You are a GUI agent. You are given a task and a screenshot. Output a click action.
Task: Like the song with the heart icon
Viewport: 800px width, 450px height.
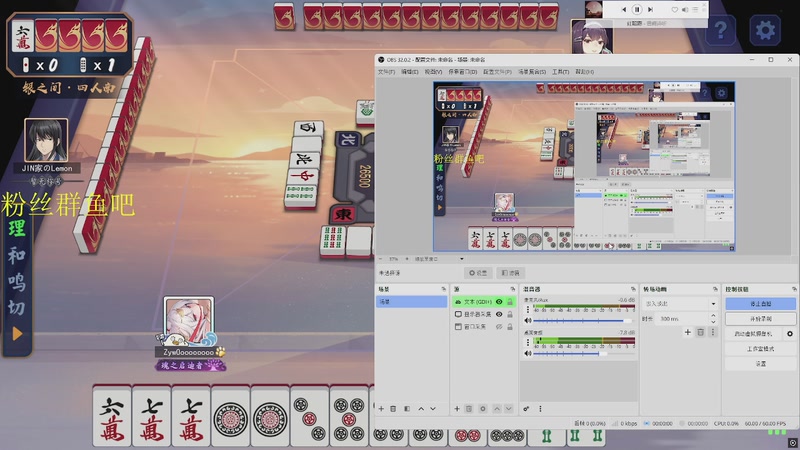(x=674, y=9)
